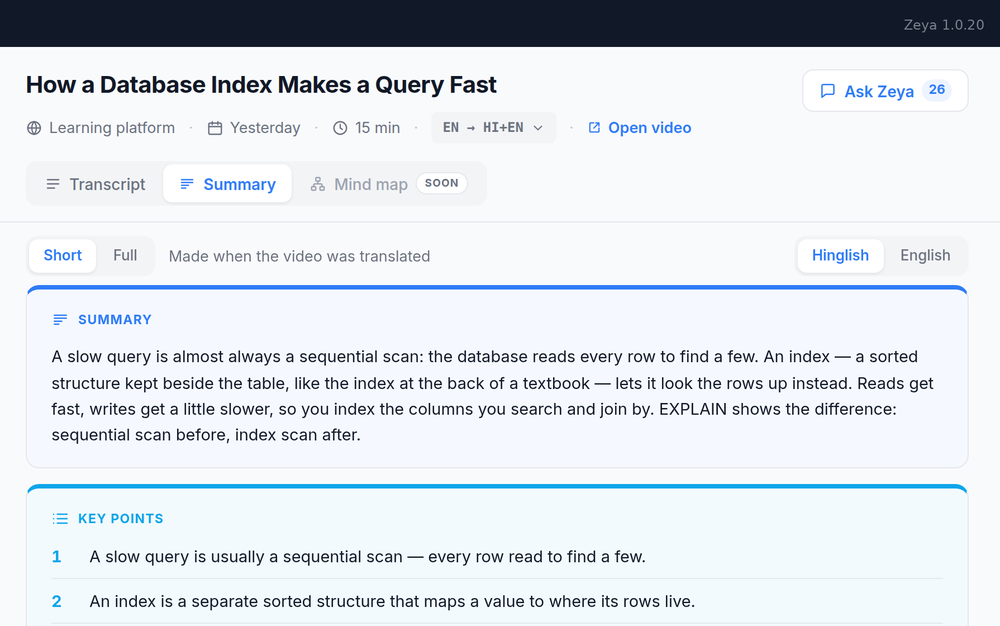The width and height of the screenshot is (1000, 626).
Task: Click the SUMMARY section heading
Action: point(115,319)
